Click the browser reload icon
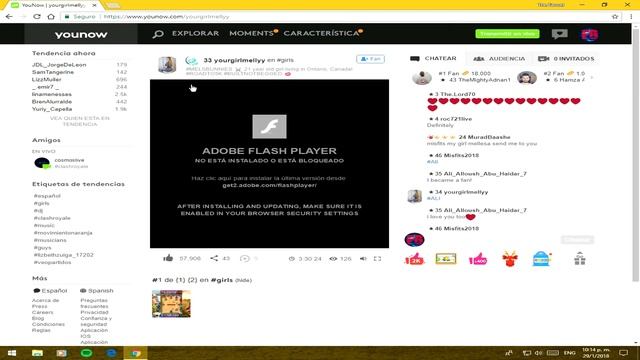Screen dimensions: 640x360 click(x=37, y=17)
